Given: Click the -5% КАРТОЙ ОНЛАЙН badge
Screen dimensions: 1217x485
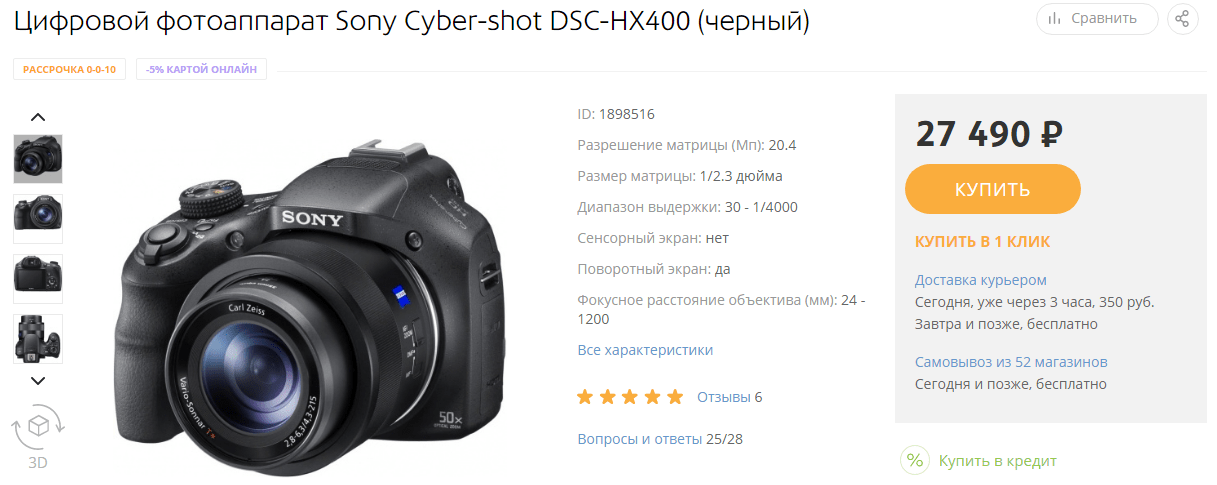Looking at the screenshot, I should click(x=201, y=70).
